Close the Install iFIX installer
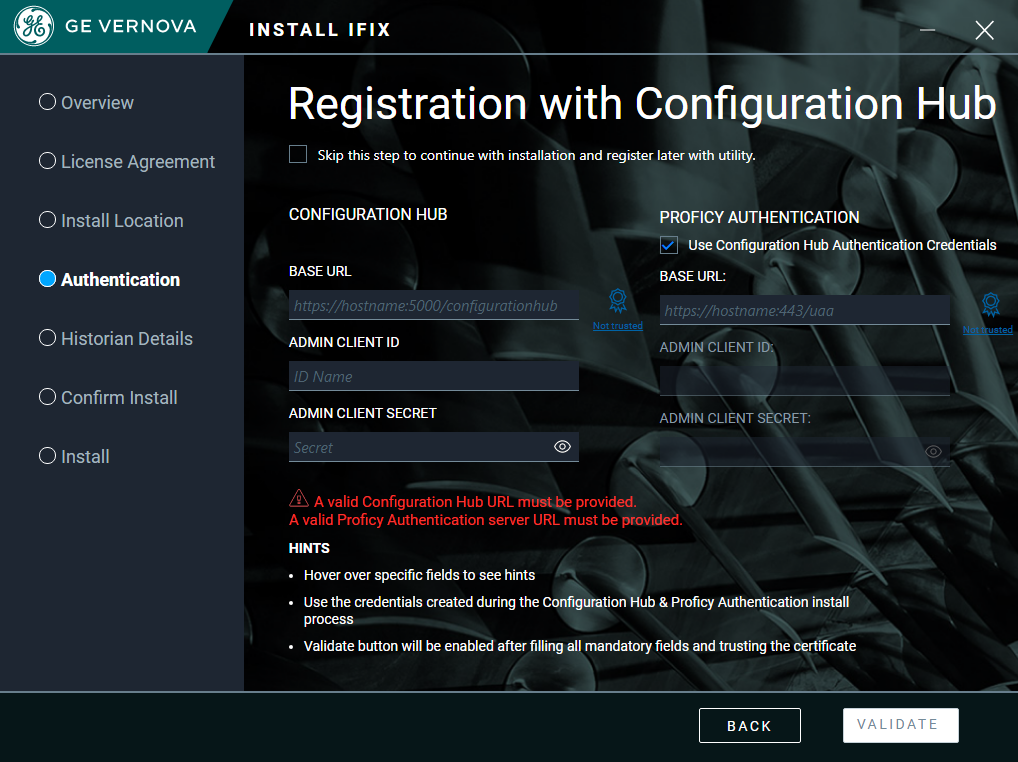This screenshot has width=1018, height=762. [984, 30]
